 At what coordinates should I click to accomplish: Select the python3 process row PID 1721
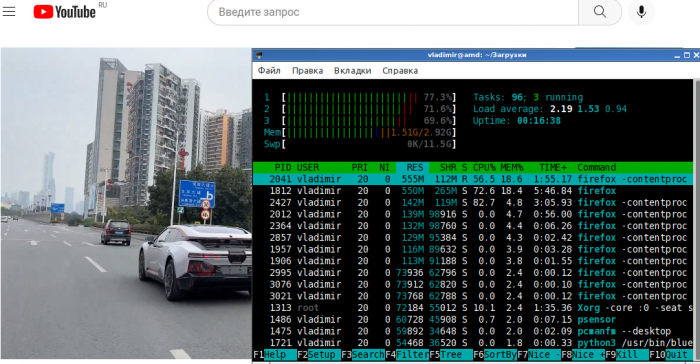[x=473, y=343]
